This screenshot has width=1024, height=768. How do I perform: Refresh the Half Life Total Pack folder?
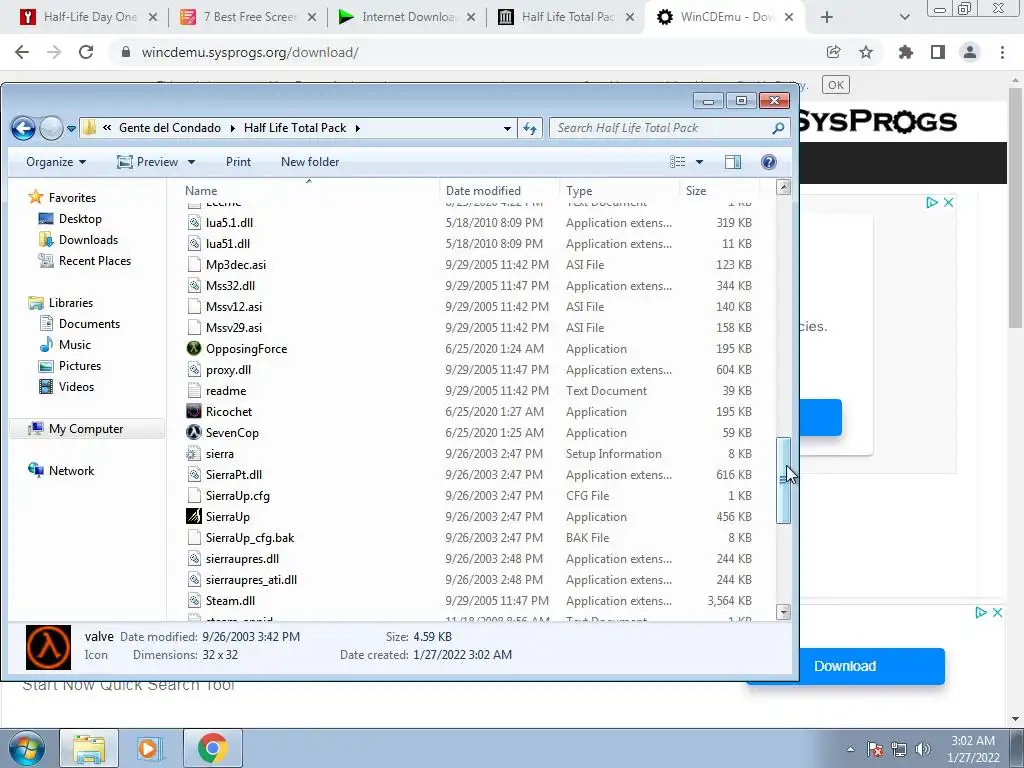pos(530,128)
